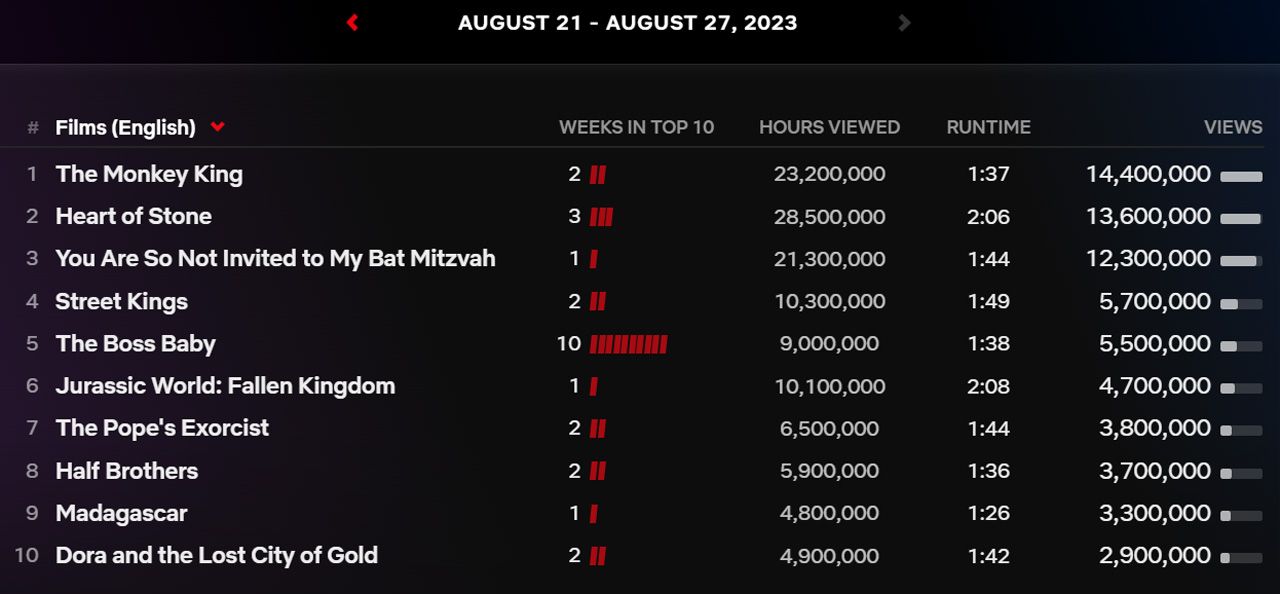Select the Runtime column header

point(988,127)
